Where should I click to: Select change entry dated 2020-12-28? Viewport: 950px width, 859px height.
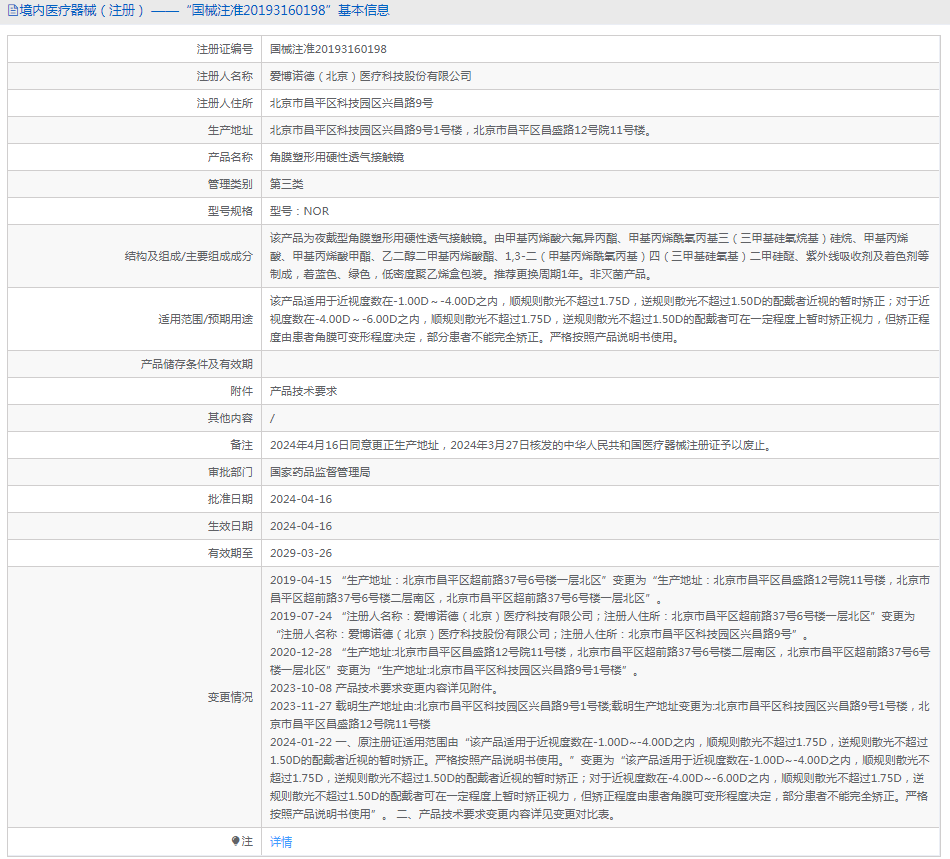[x=600, y=661]
